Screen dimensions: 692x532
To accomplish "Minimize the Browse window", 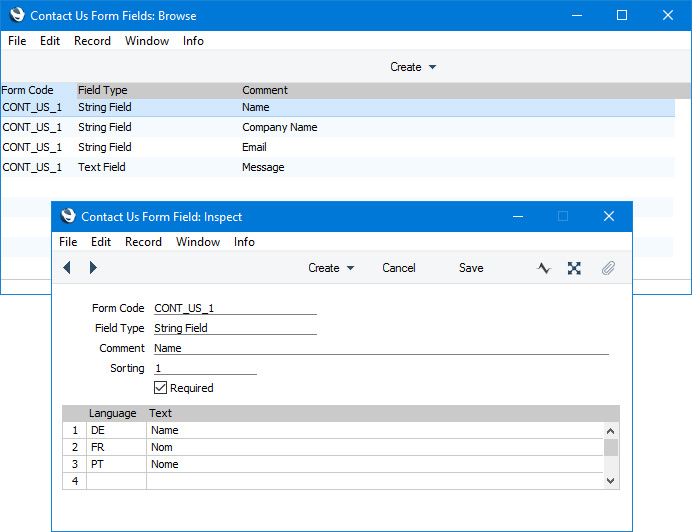I will click(x=577, y=15).
